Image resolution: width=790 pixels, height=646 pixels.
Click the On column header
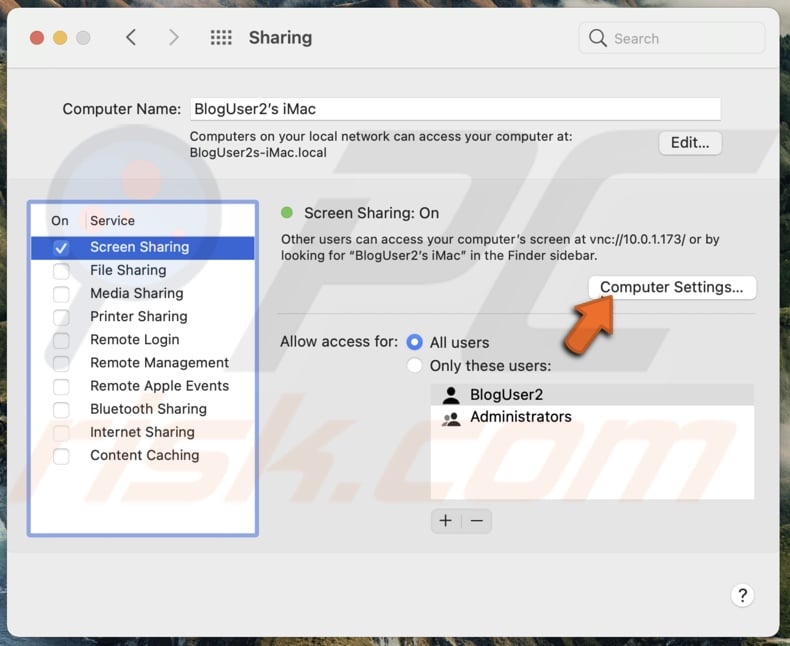point(59,221)
